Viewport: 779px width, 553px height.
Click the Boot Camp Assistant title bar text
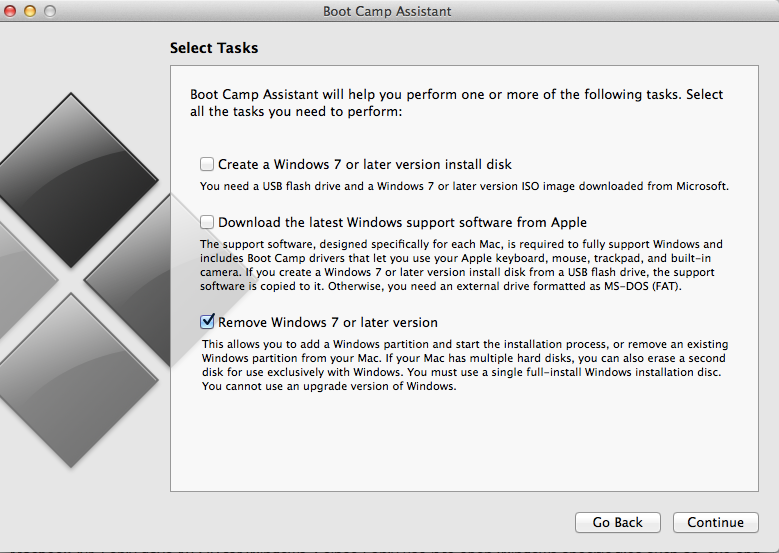click(x=387, y=11)
